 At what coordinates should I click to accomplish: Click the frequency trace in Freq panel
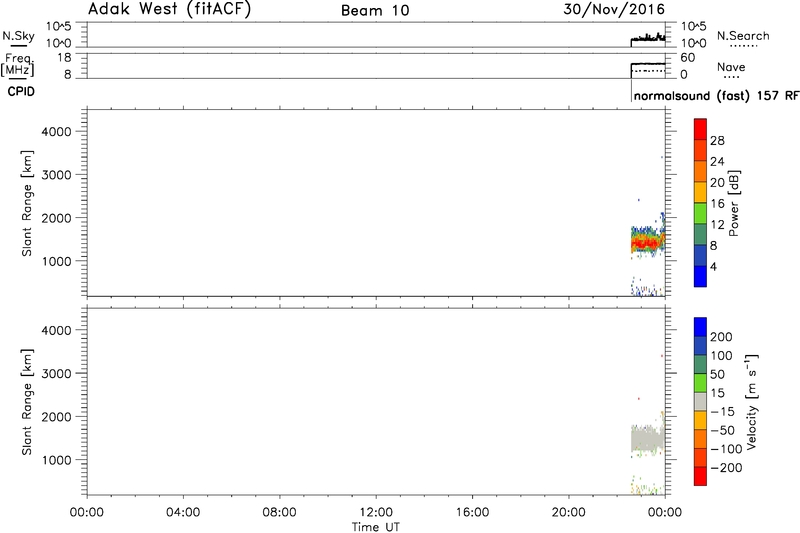click(648, 64)
